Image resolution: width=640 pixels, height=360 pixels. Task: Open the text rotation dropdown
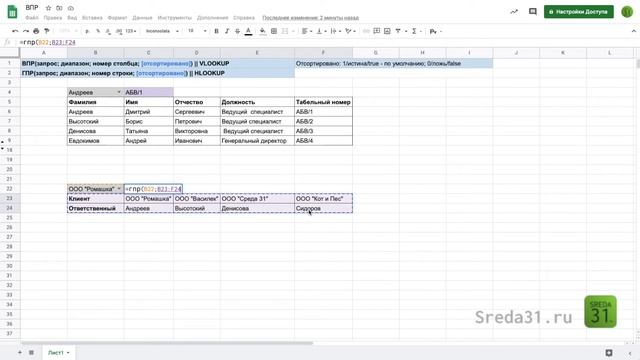point(350,31)
